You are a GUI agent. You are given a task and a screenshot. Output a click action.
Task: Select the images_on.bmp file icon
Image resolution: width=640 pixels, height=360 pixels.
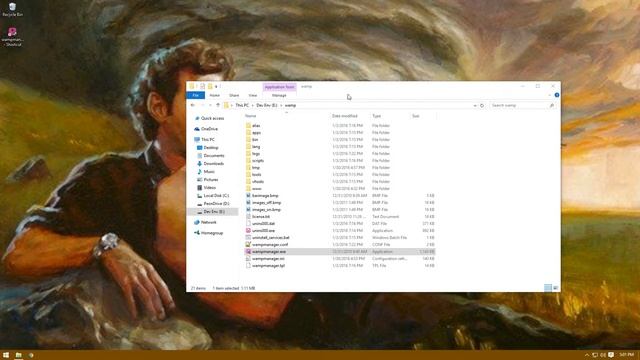pyautogui.click(x=248, y=210)
